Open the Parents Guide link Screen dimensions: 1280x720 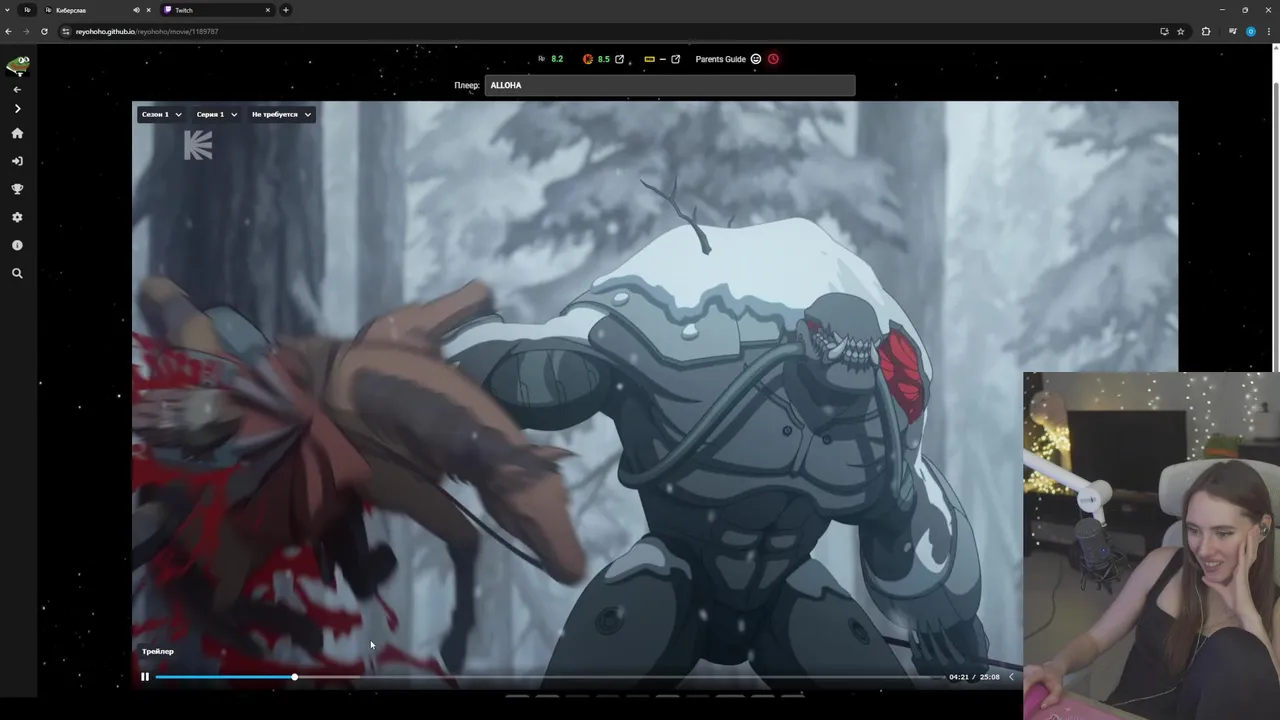[x=720, y=59]
